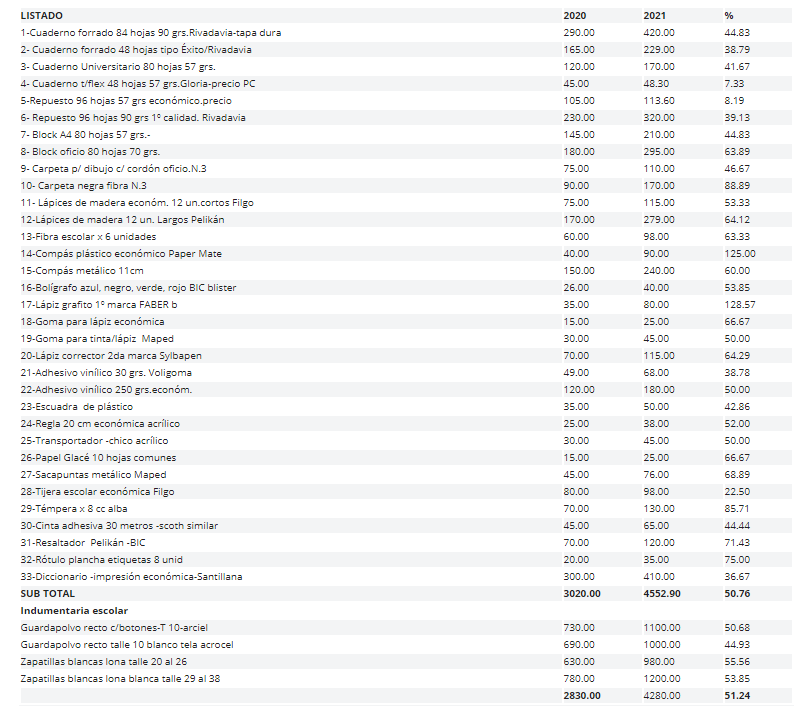
Task: Select Guardapolvo recto c/botones-T 10-arciel
Action: pos(406,628)
